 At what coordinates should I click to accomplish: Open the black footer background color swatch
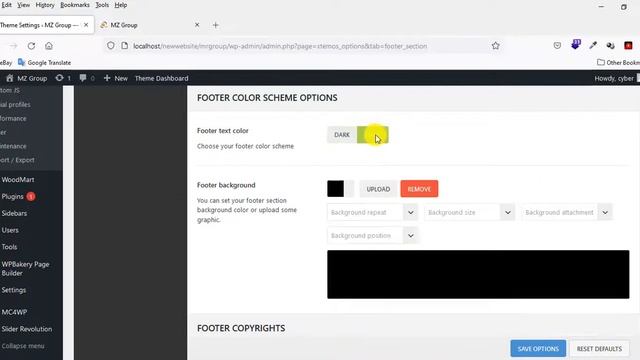tap(336, 189)
